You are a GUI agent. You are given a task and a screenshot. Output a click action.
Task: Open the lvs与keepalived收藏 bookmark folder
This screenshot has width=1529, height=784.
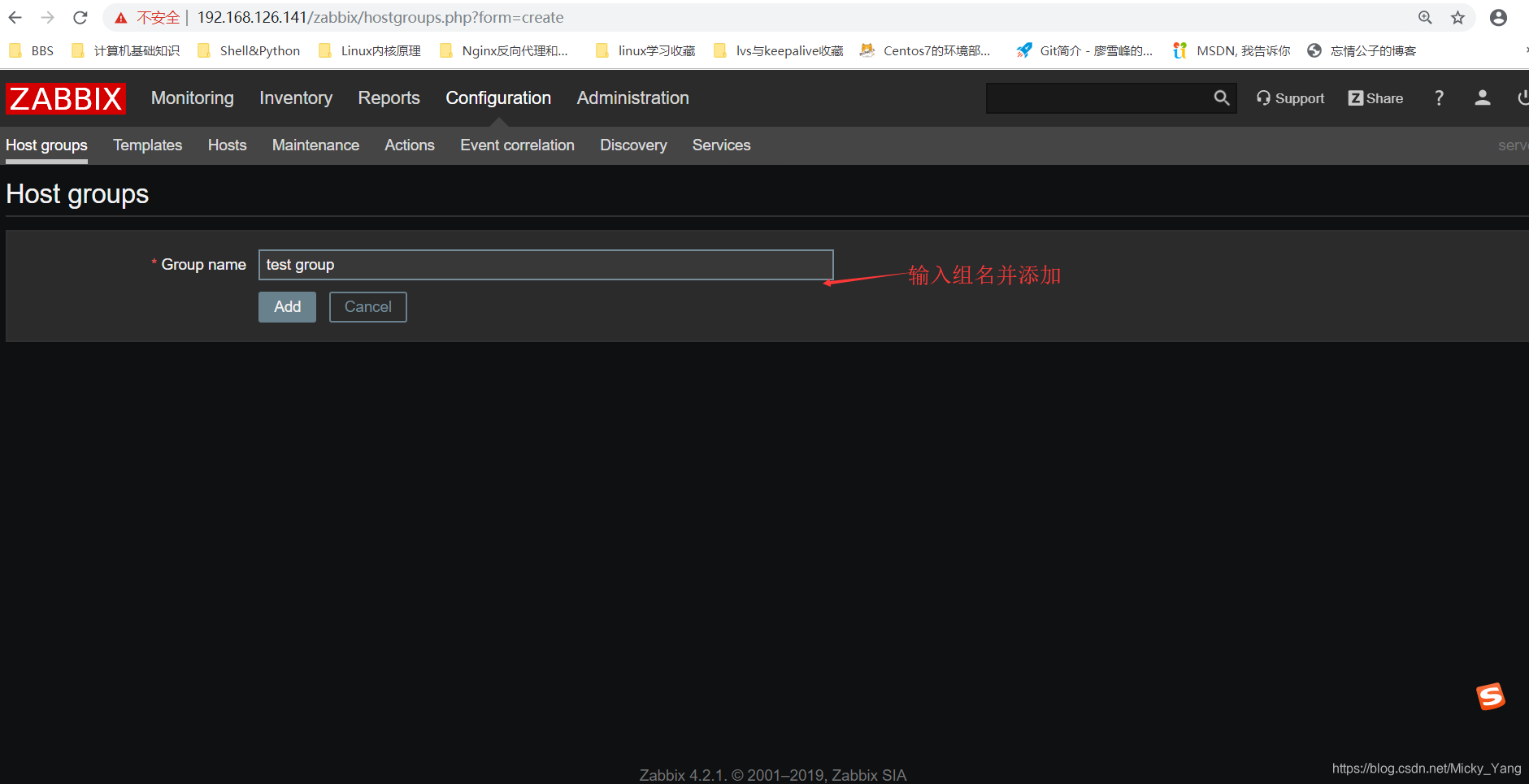click(x=779, y=50)
